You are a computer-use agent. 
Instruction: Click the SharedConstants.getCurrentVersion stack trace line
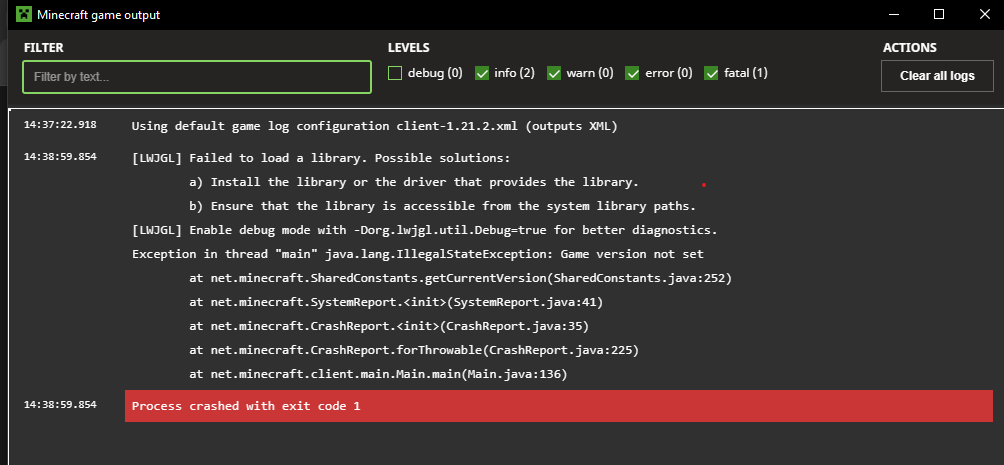pos(460,279)
